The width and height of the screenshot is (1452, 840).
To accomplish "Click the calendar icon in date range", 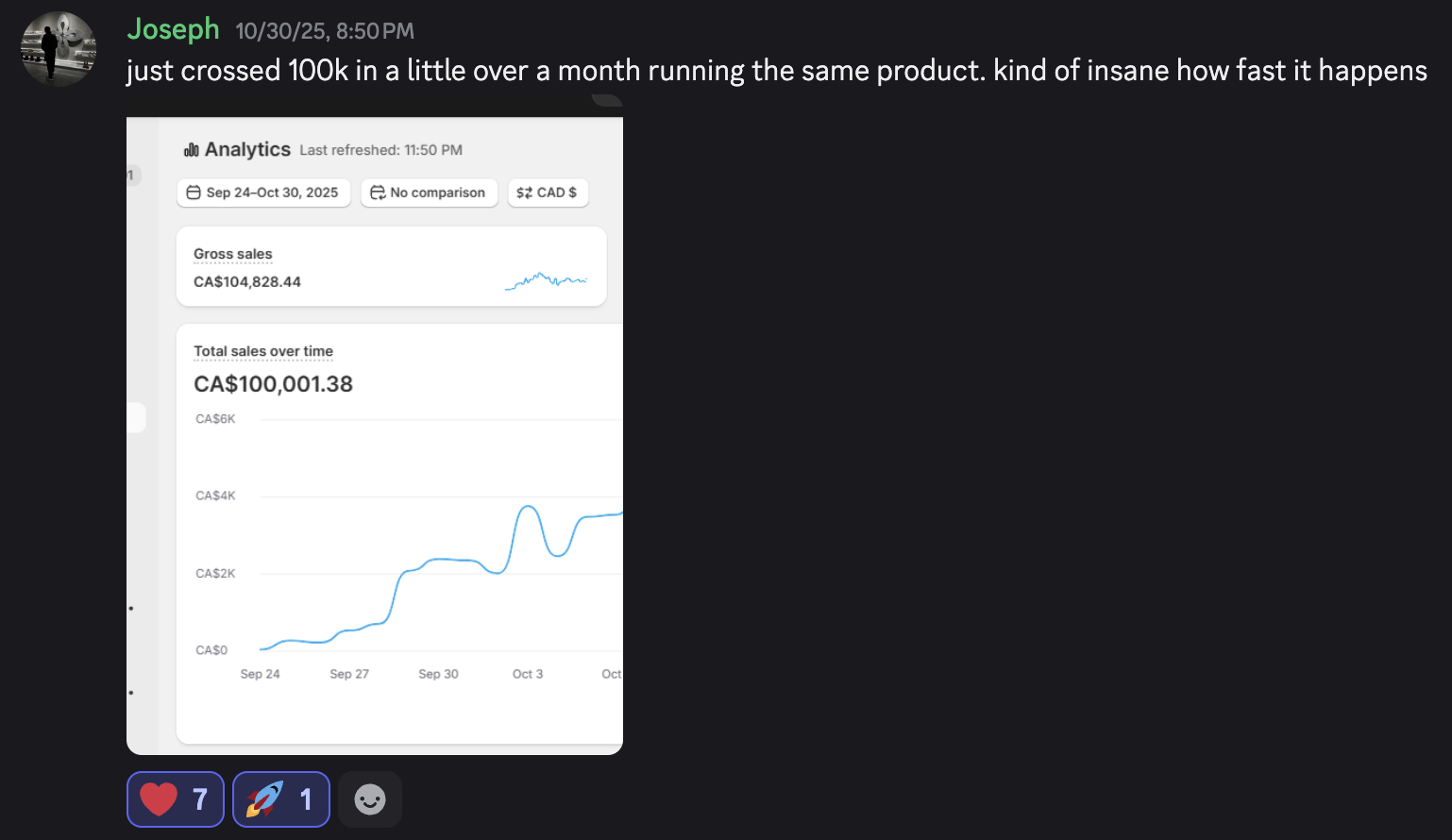I will pyautogui.click(x=194, y=193).
